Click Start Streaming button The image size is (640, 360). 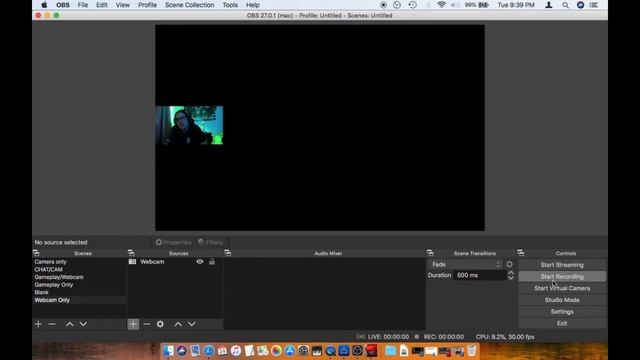pyautogui.click(x=562, y=265)
